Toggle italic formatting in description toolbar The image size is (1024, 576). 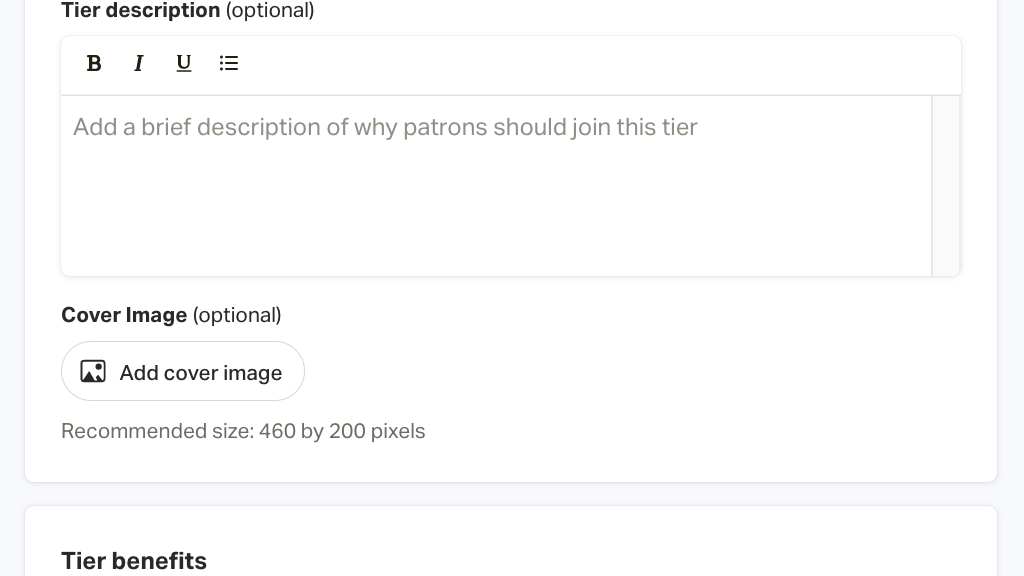coord(139,63)
